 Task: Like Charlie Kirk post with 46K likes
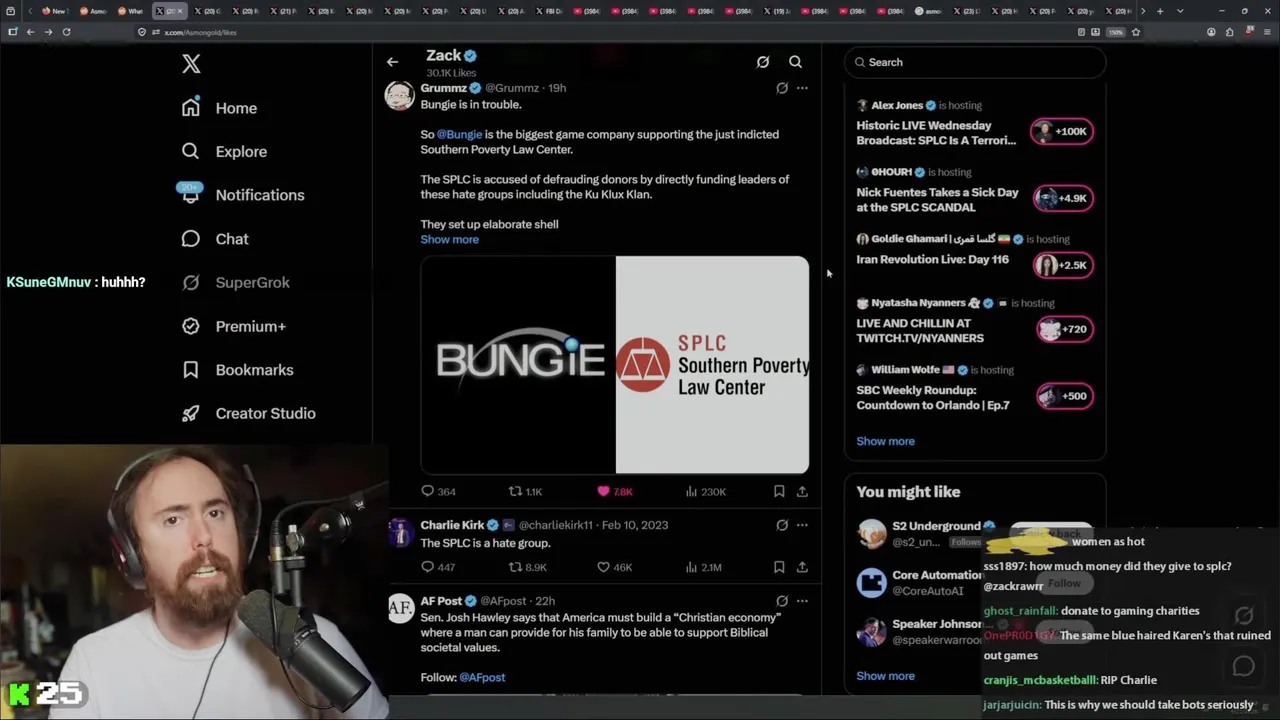click(614, 567)
